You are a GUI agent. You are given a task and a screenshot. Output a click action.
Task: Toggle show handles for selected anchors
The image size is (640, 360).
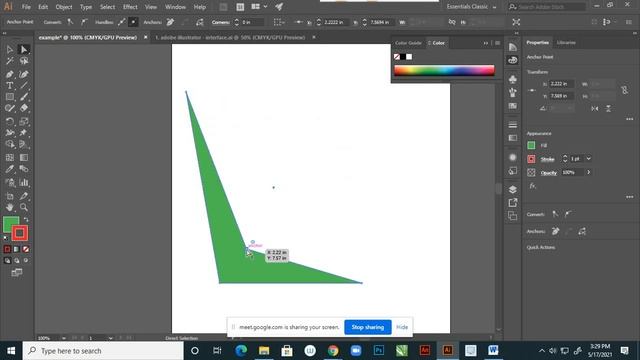point(122,22)
